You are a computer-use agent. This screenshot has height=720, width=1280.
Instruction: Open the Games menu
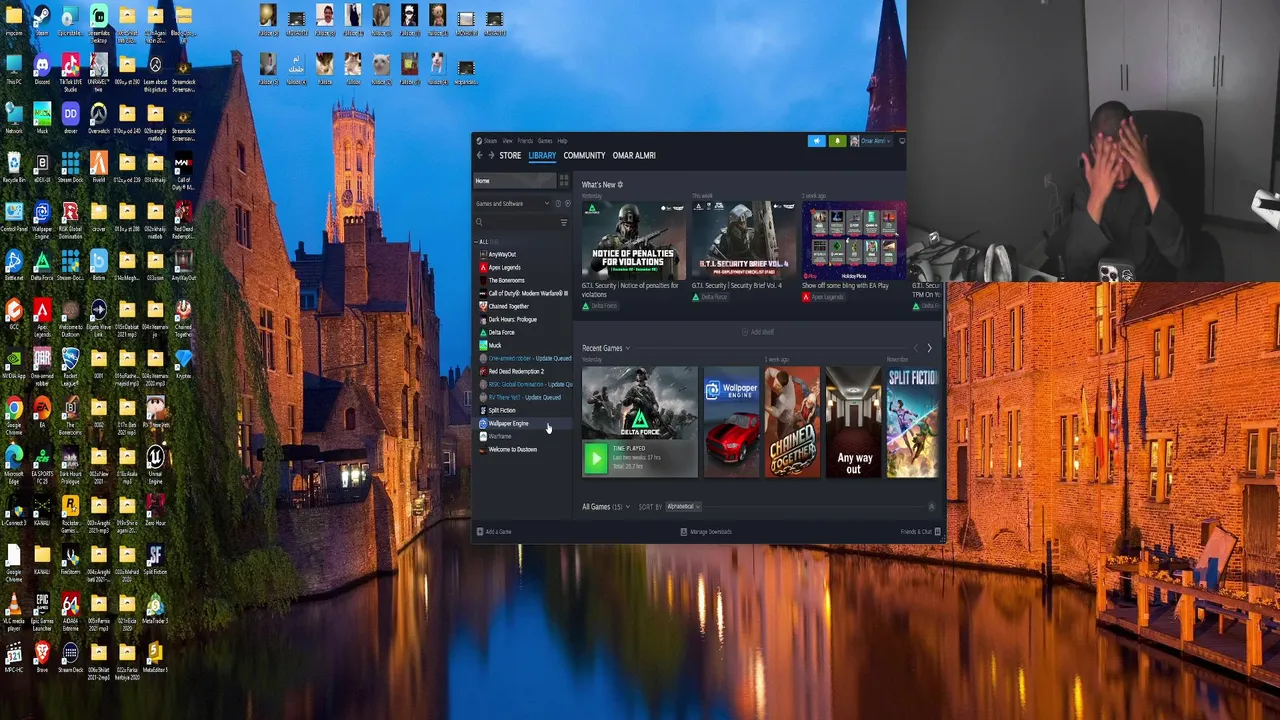pyautogui.click(x=545, y=141)
